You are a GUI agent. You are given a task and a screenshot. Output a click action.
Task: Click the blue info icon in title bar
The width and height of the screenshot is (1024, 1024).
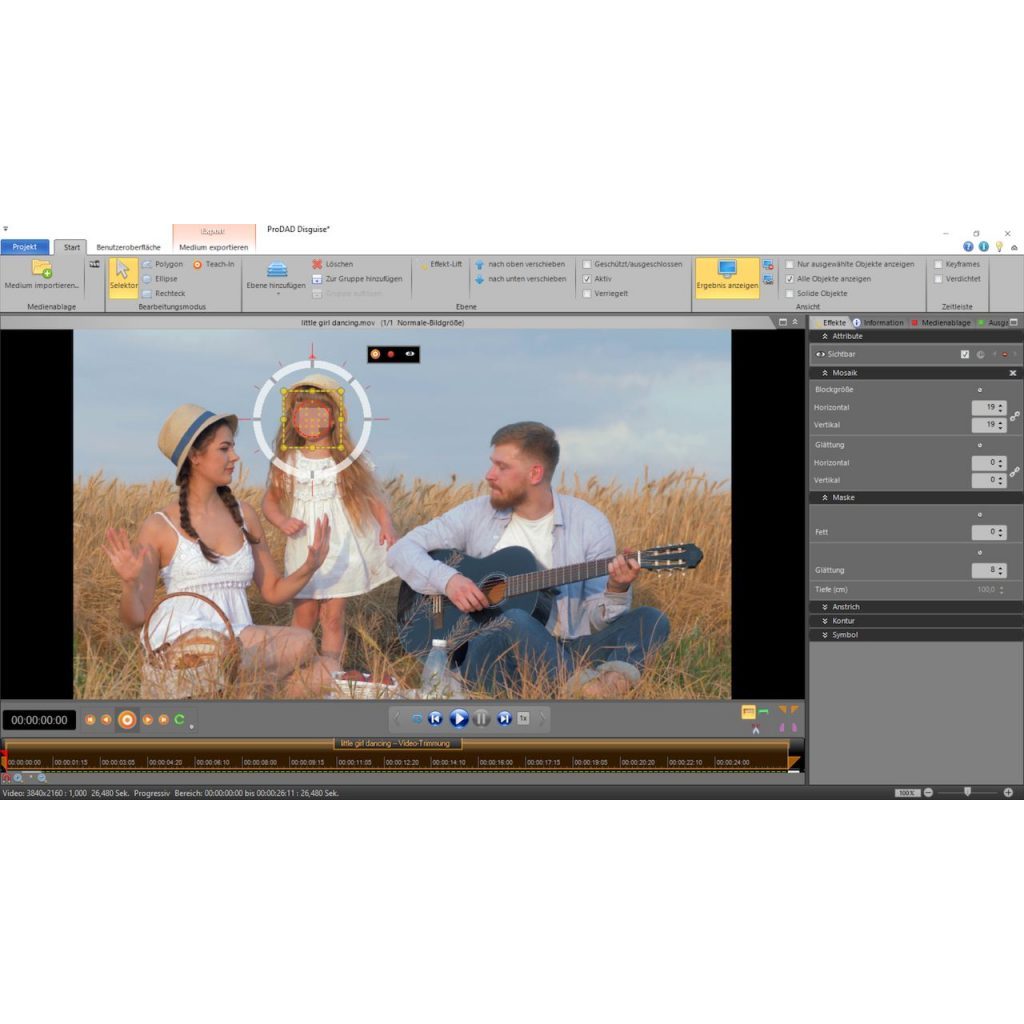pos(984,246)
